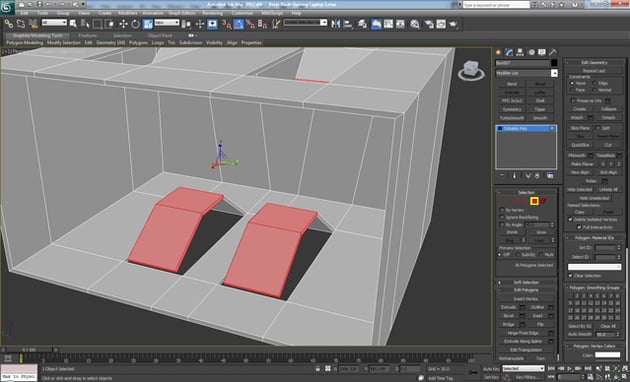Open the selection filter dropdown in toolbar
This screenshot has height=382, width=630.
[54, 23]
